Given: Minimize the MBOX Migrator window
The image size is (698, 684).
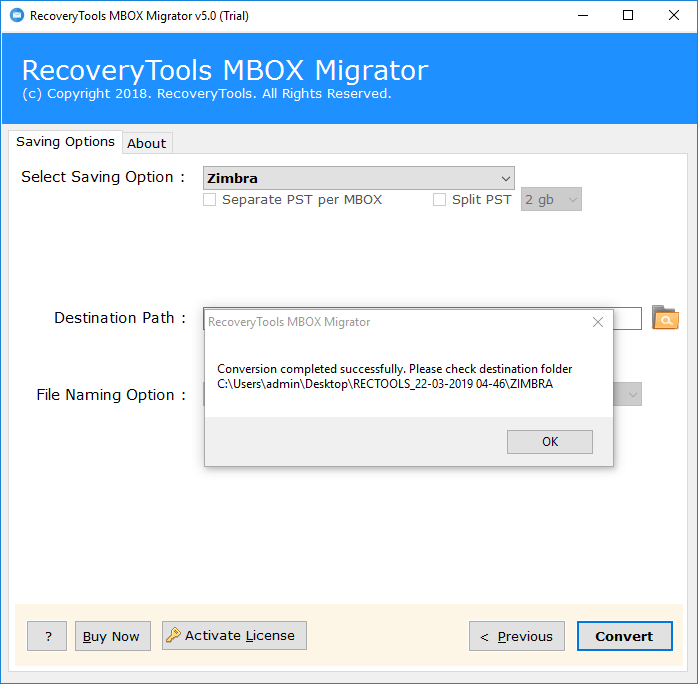Looking at the screenshot, I should (x=583, y=16).
